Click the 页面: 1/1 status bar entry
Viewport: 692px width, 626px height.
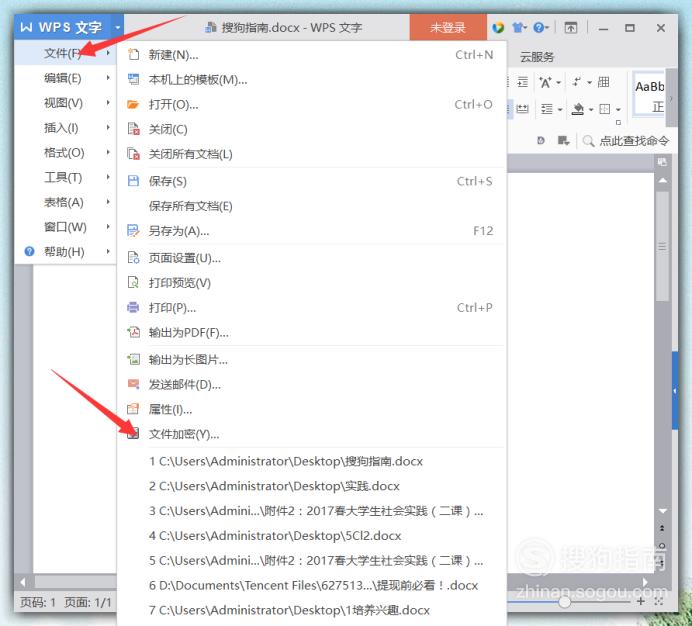[87, 602]
